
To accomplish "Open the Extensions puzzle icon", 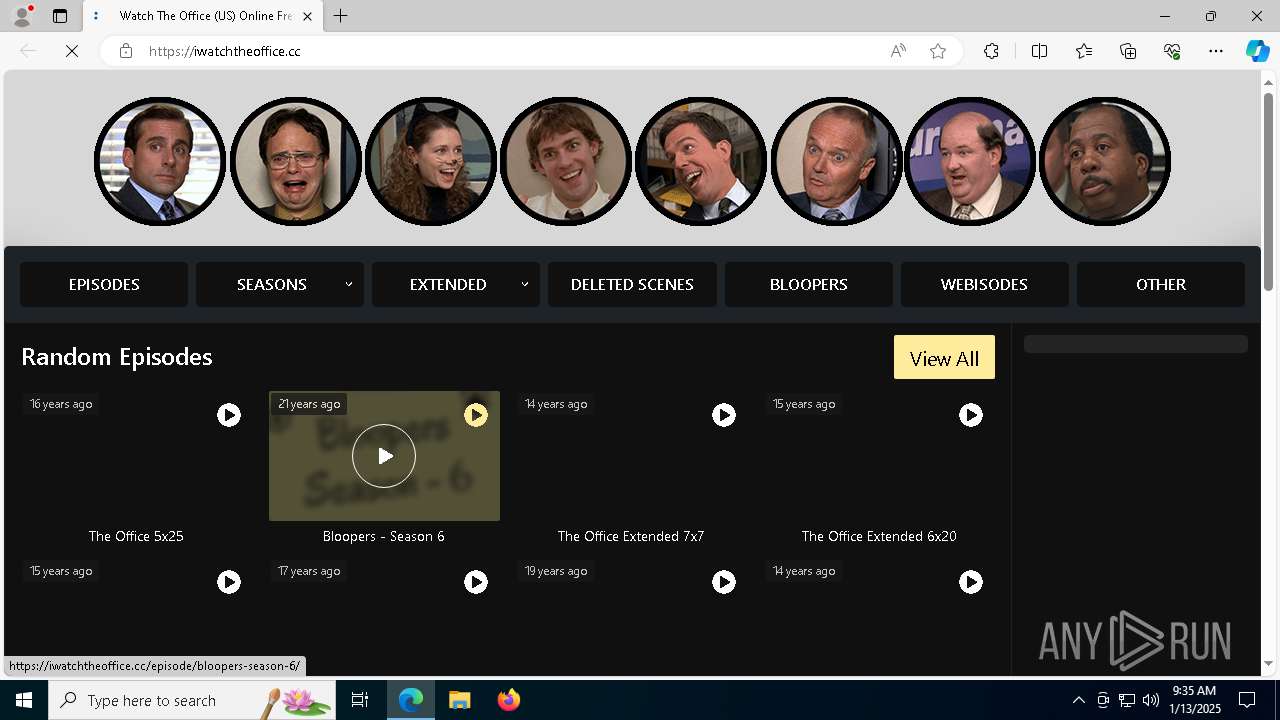I will point(991,51).
